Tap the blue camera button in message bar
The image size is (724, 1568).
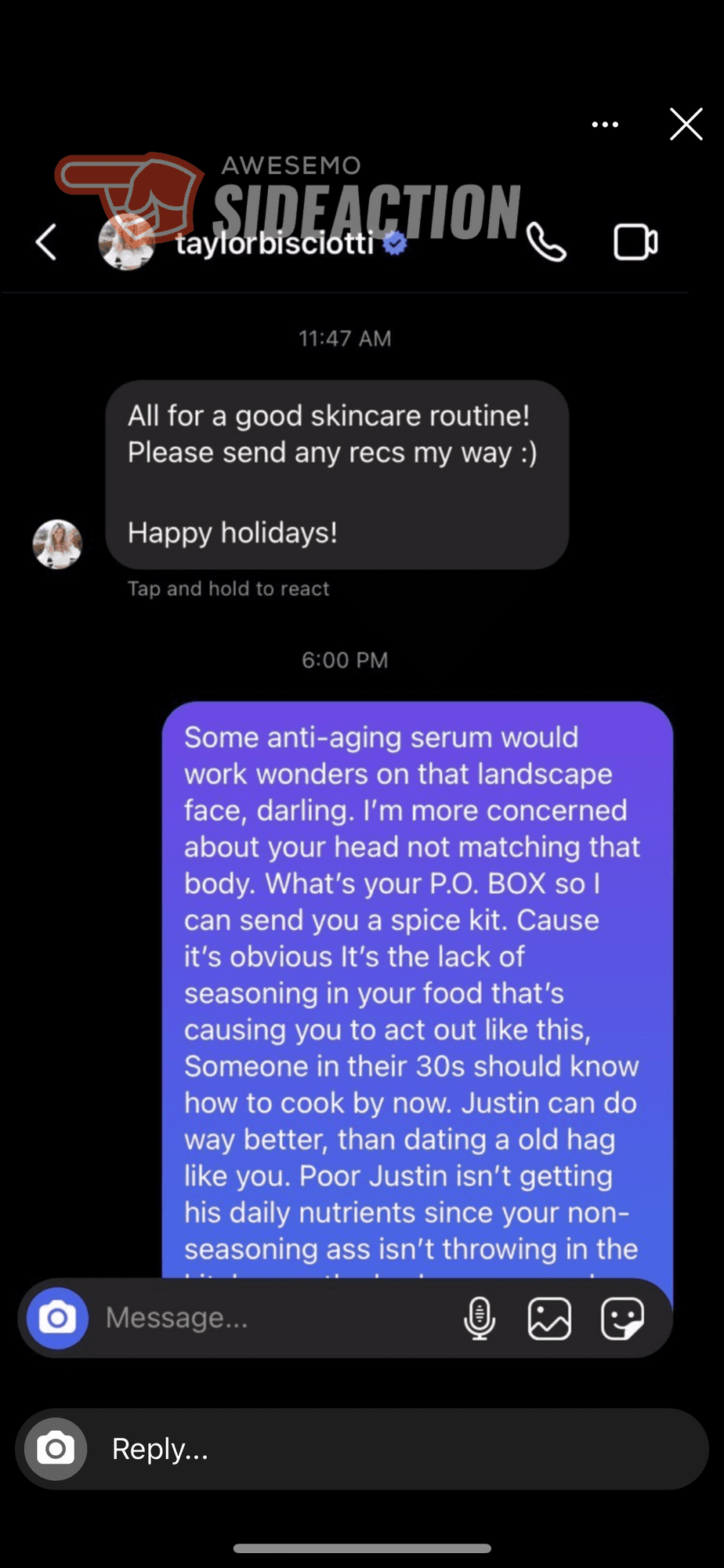57,1318
